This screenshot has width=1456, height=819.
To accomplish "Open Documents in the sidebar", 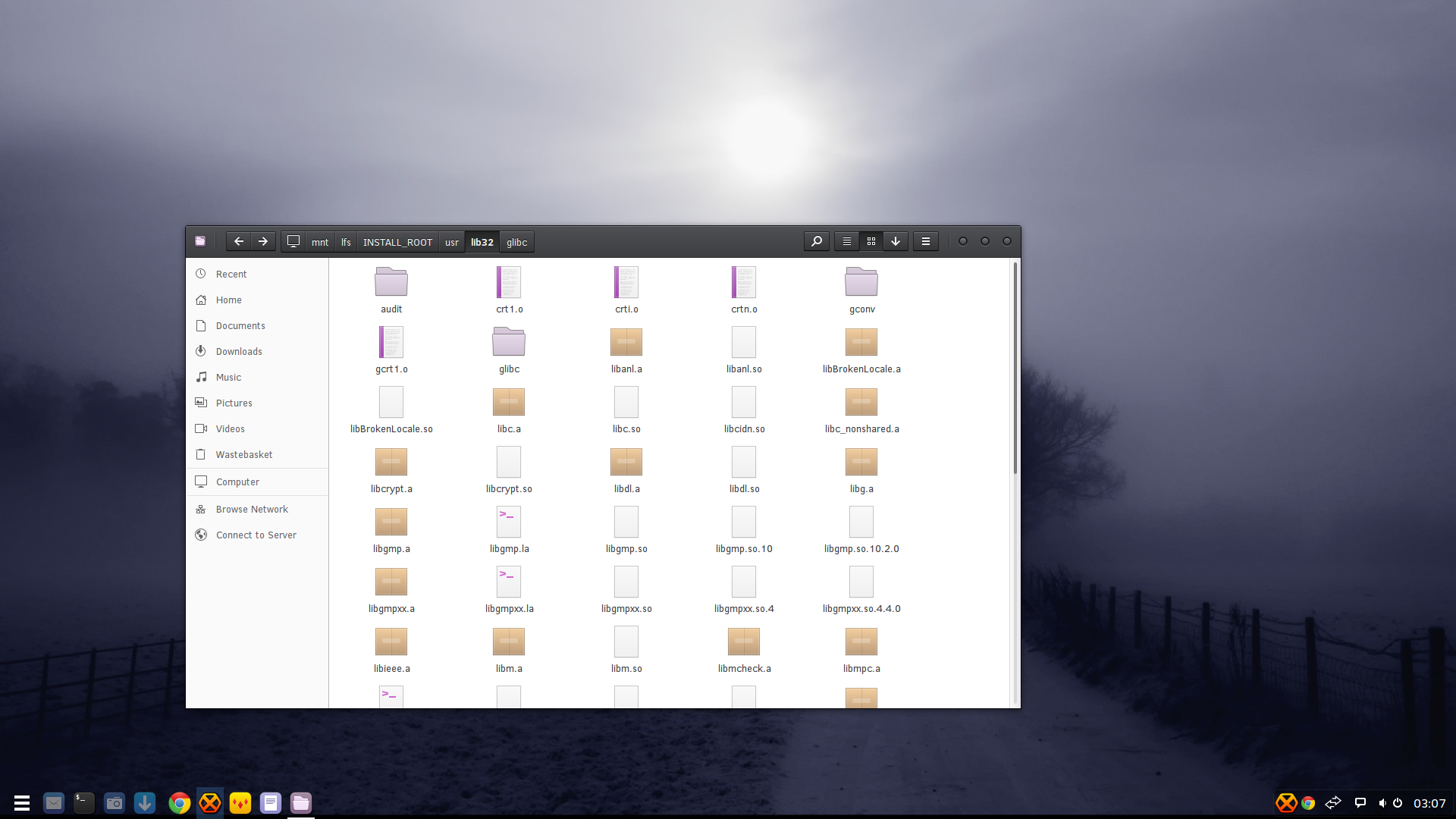I will pyautogui.click(x=257, y=326).
